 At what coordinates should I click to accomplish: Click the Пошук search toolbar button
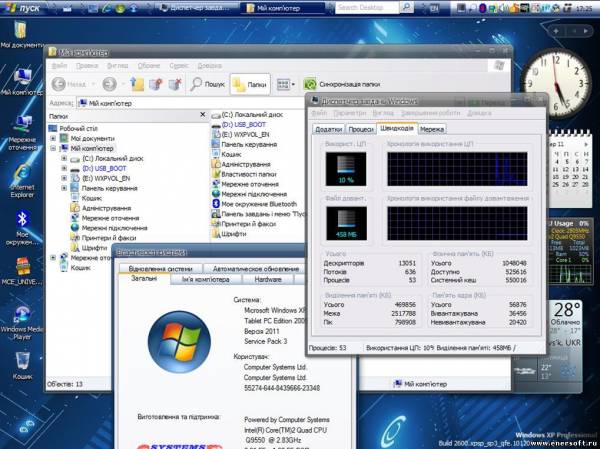[x=207, y=84]
